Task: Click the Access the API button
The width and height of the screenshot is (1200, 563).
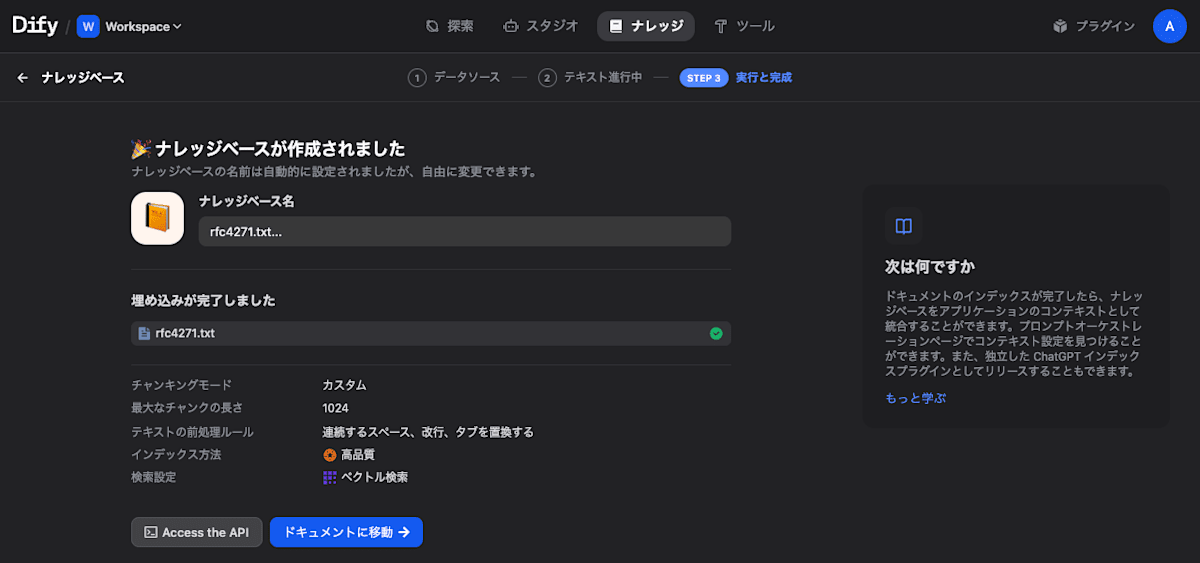Action: point(196,532)
